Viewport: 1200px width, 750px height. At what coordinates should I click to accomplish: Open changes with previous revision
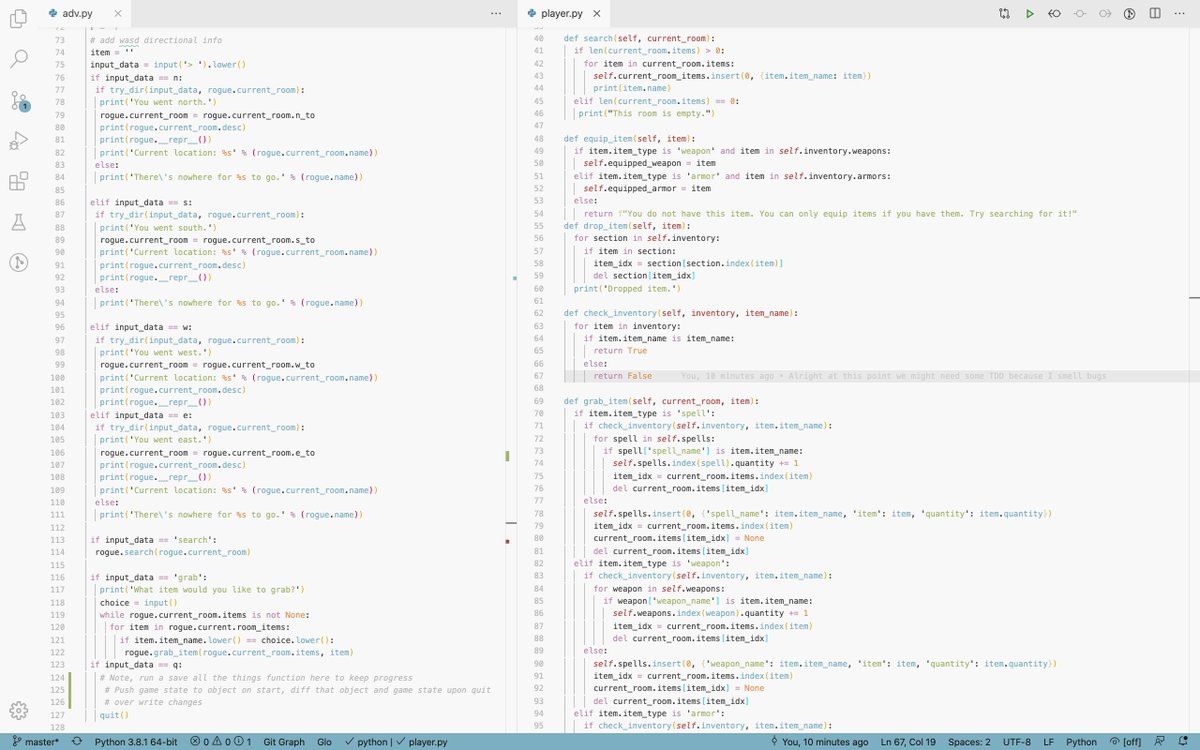[x=1054, y=14]
